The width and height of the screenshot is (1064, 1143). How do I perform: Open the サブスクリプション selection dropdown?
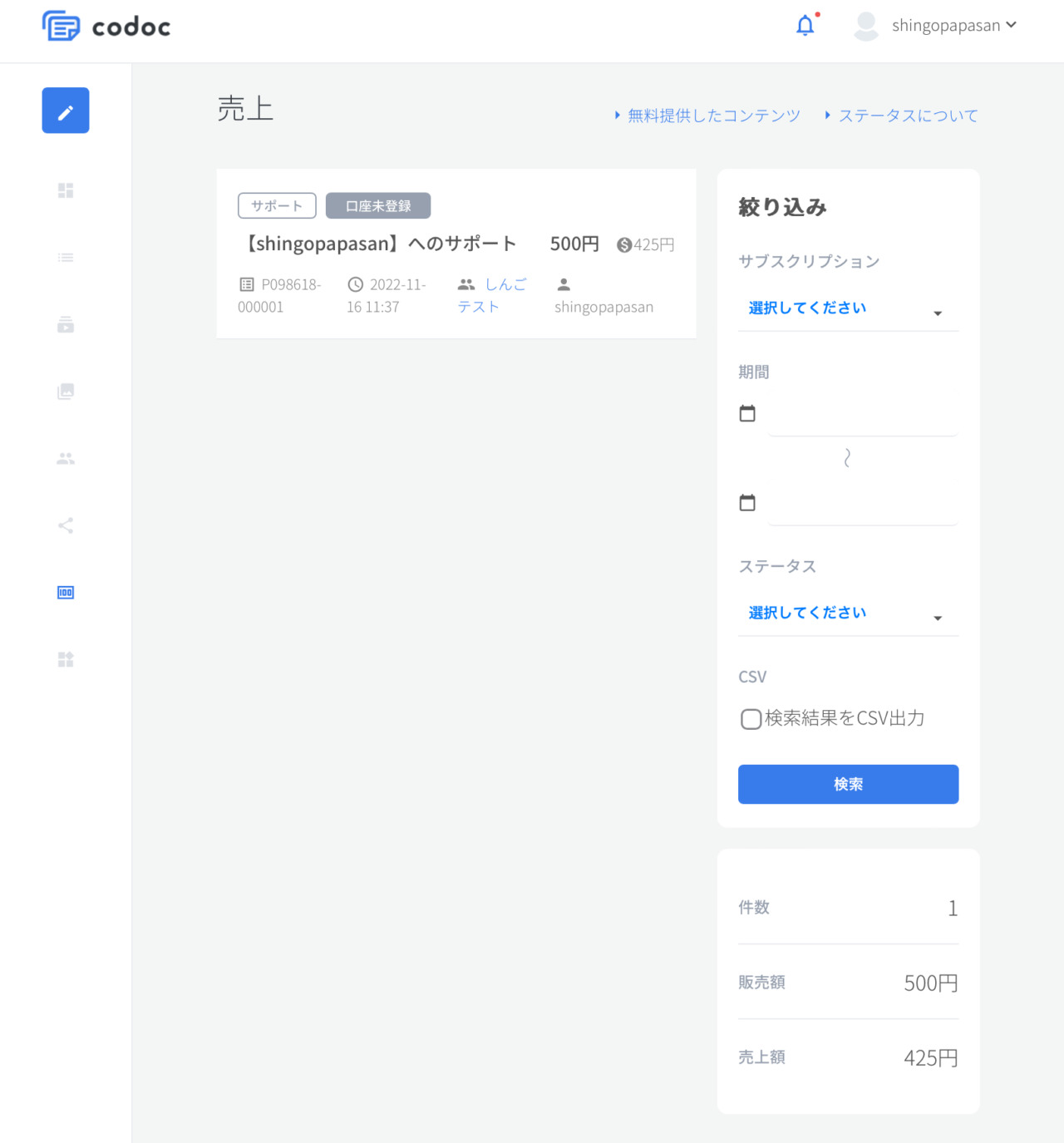pyautogui.click(x=847, y=308)
